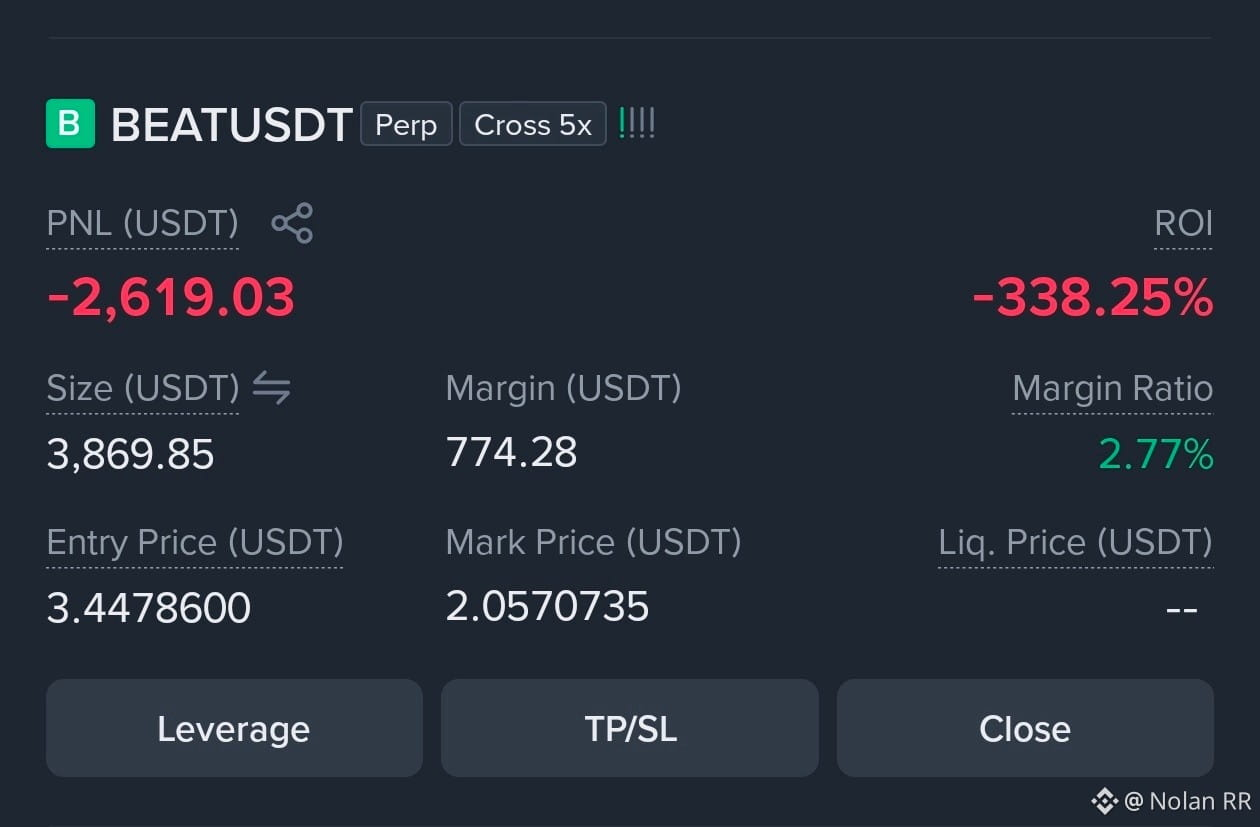Open the Perp contract tag
The width and height of the screenshot is (1260, 827).
[406, 124]
